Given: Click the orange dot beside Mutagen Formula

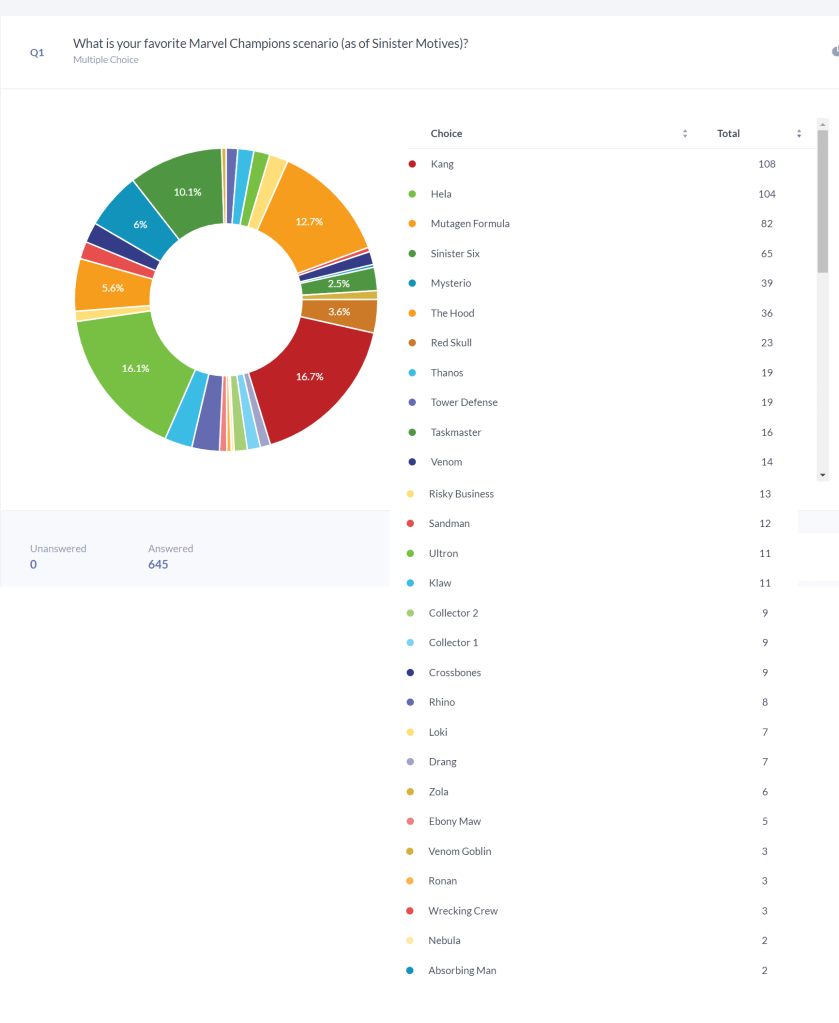Looking at the screenshot, I should point(412,224).
